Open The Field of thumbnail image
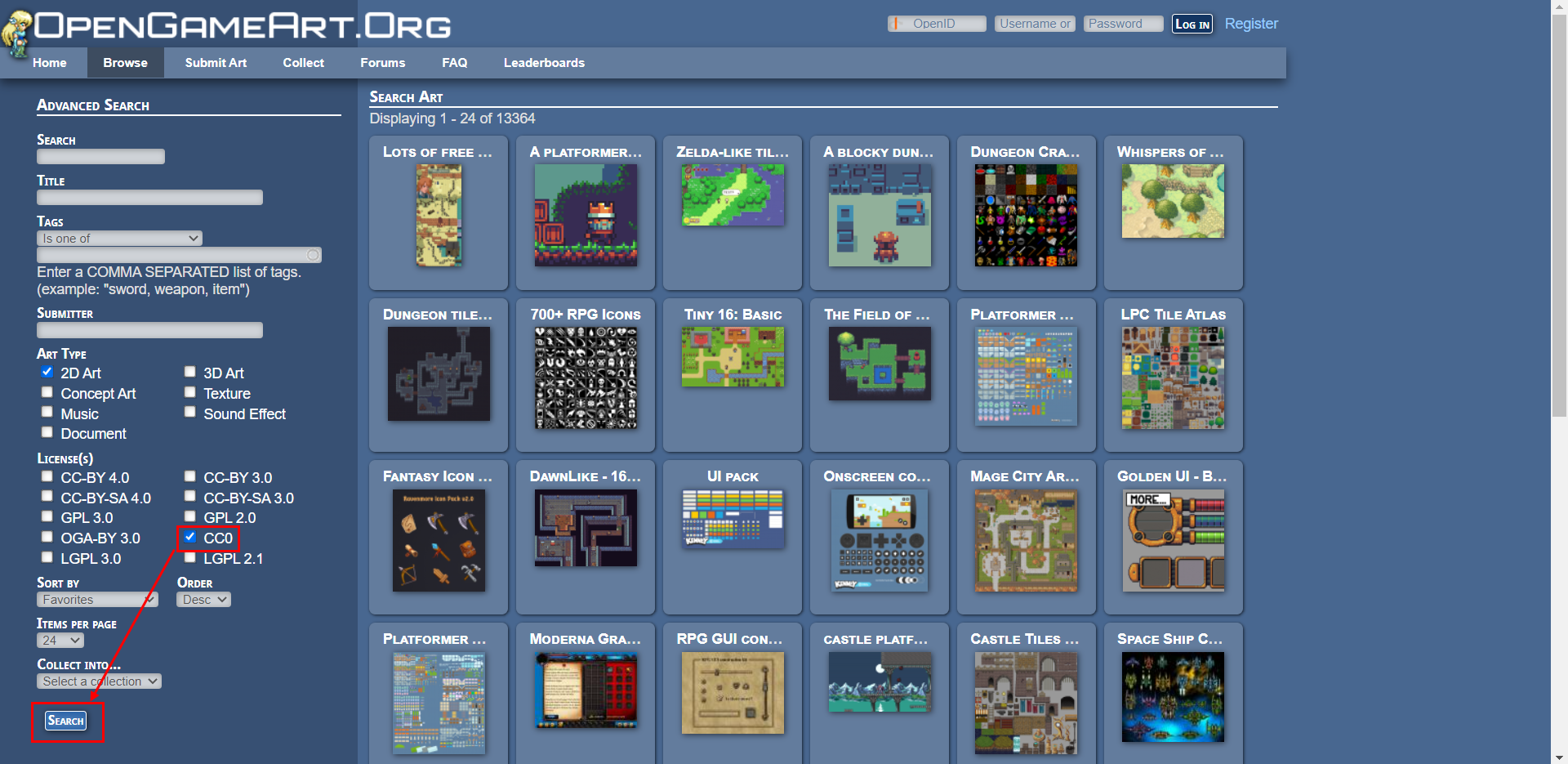The width and height of the screenshot is (1568, 764). [x=880, y=364]
